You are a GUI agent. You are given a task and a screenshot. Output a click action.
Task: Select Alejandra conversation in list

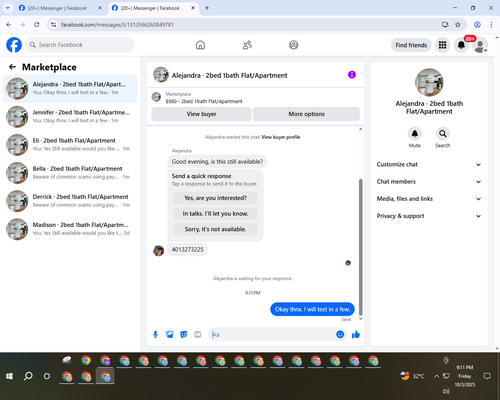pyautogui.click(x=70, y=89)
